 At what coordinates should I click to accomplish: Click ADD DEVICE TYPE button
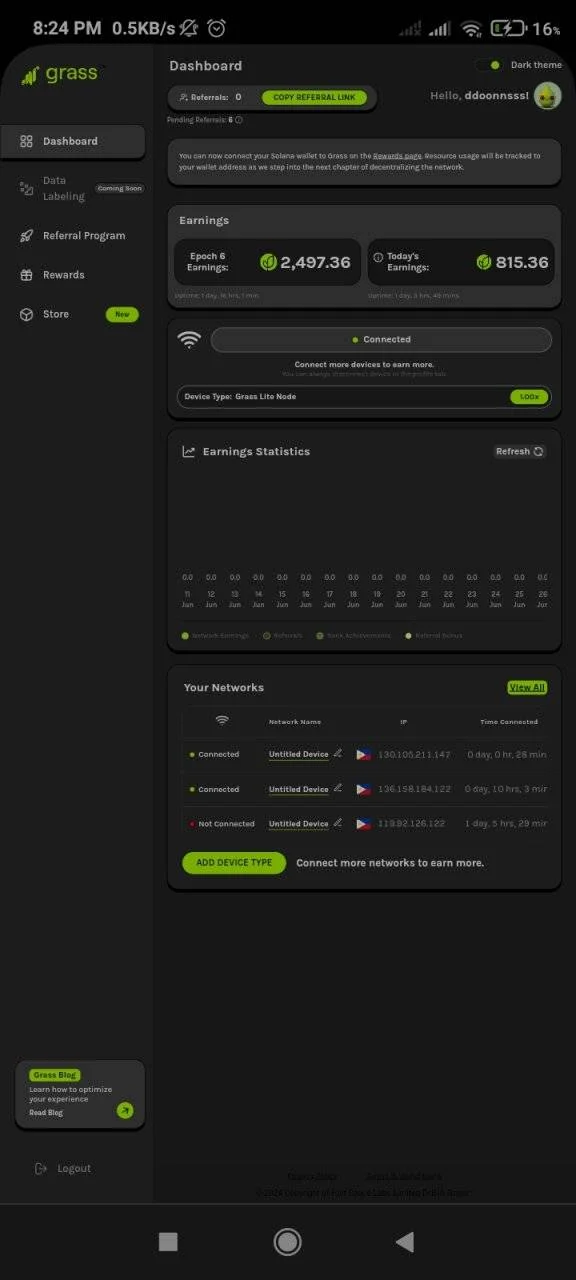234,863
